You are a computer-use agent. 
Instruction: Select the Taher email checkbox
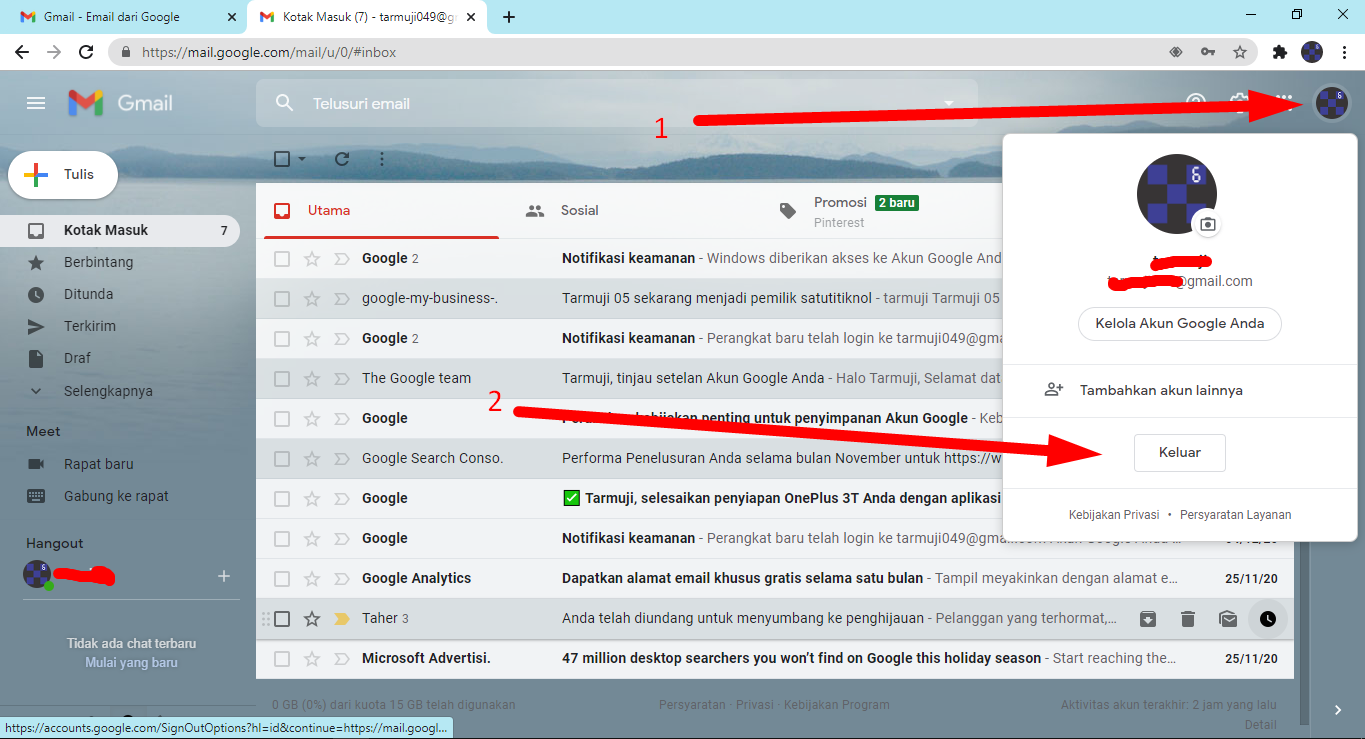(282, 619)
